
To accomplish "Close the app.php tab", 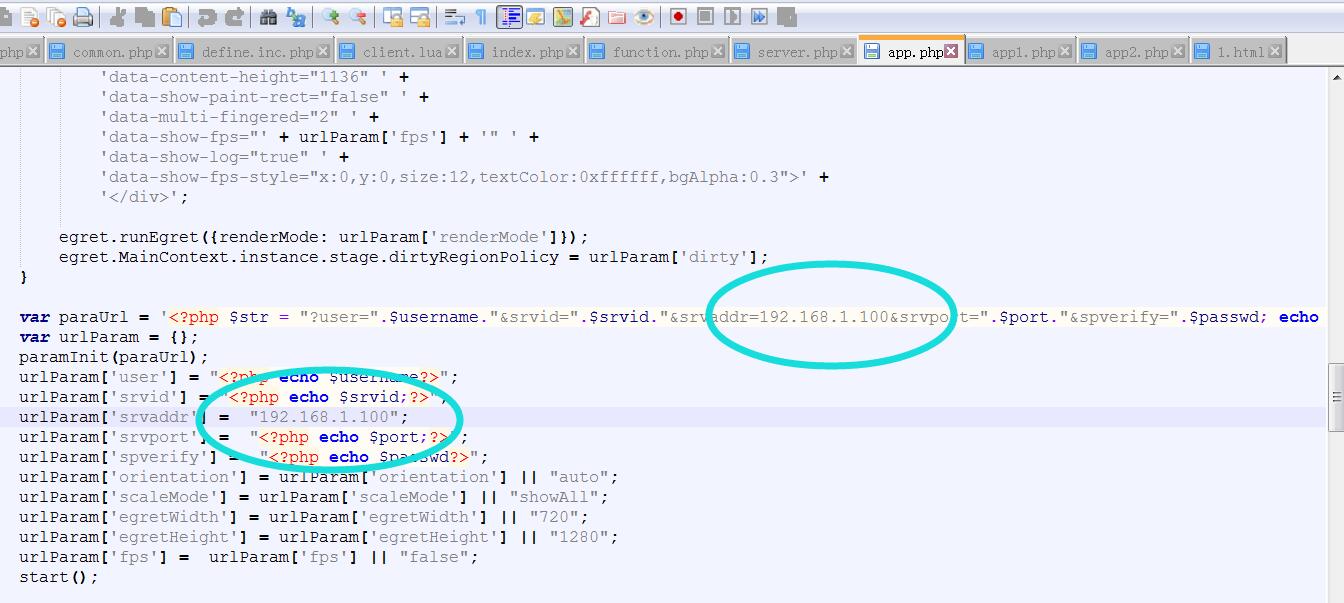I will pos(951,51).
